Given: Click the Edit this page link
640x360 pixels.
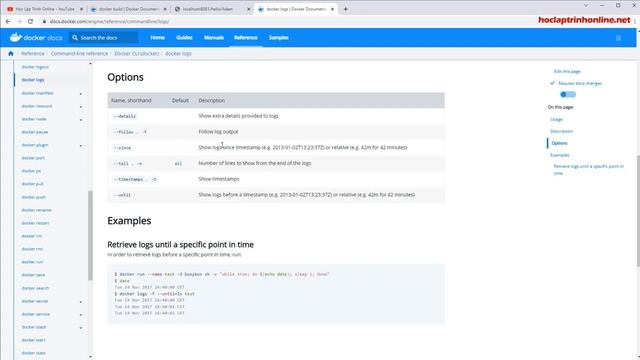Looking at the screenshot, I should pos(567,71).
